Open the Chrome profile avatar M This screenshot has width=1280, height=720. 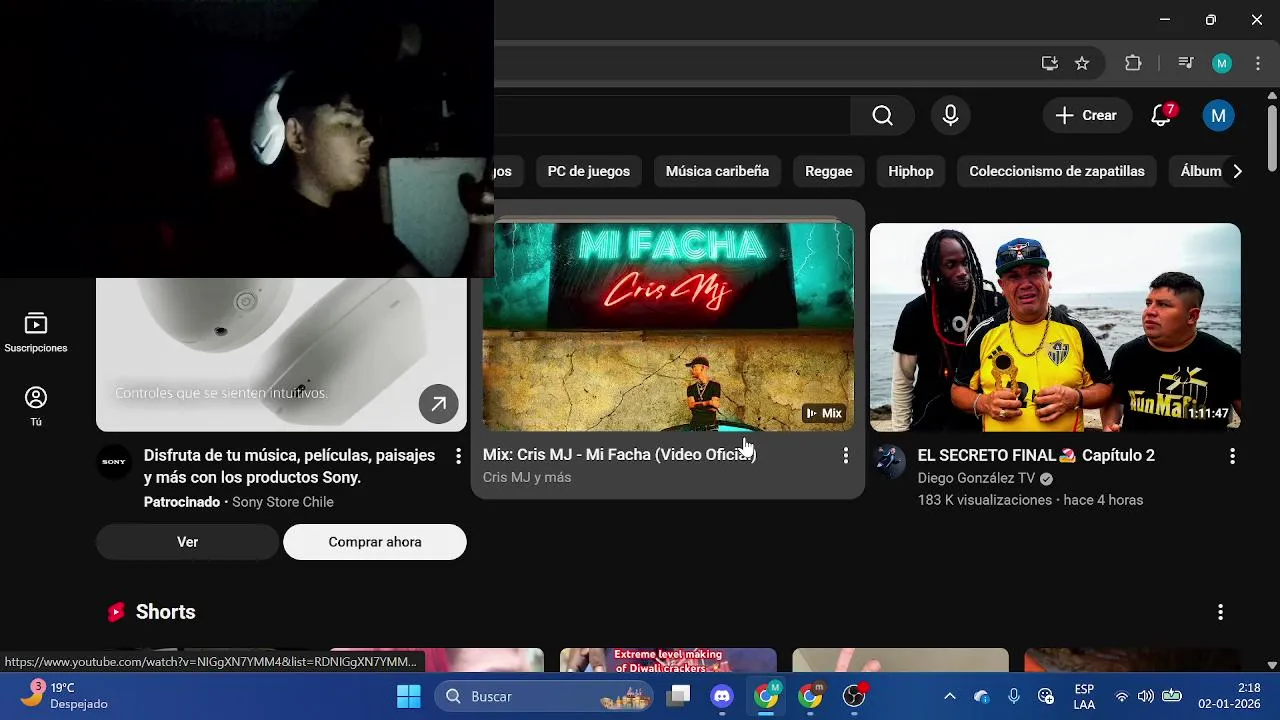pos(1221,63)
